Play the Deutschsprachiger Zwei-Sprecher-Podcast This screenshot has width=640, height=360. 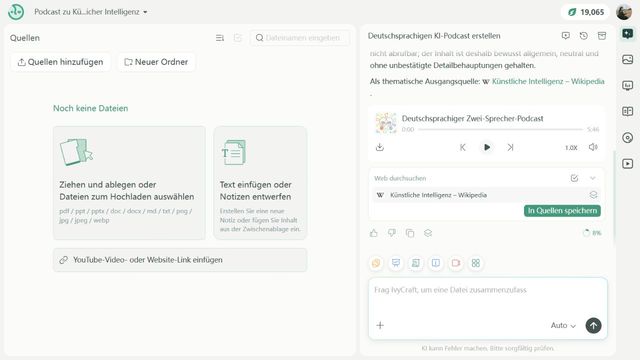[x=487, y=147]
